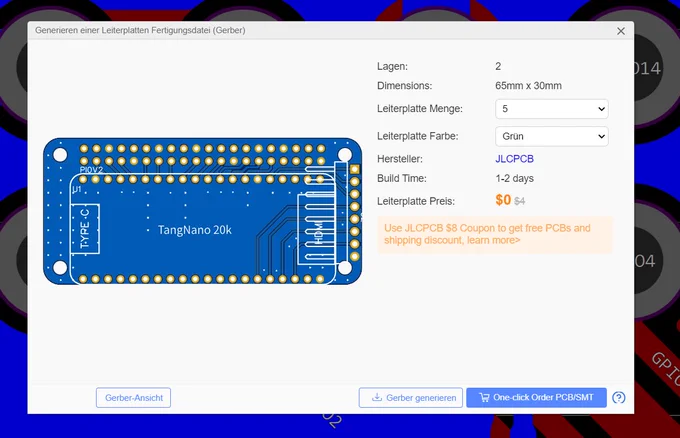Click the 'Hersteller:' label
The image size is (680, 438).
click(399, 159)
